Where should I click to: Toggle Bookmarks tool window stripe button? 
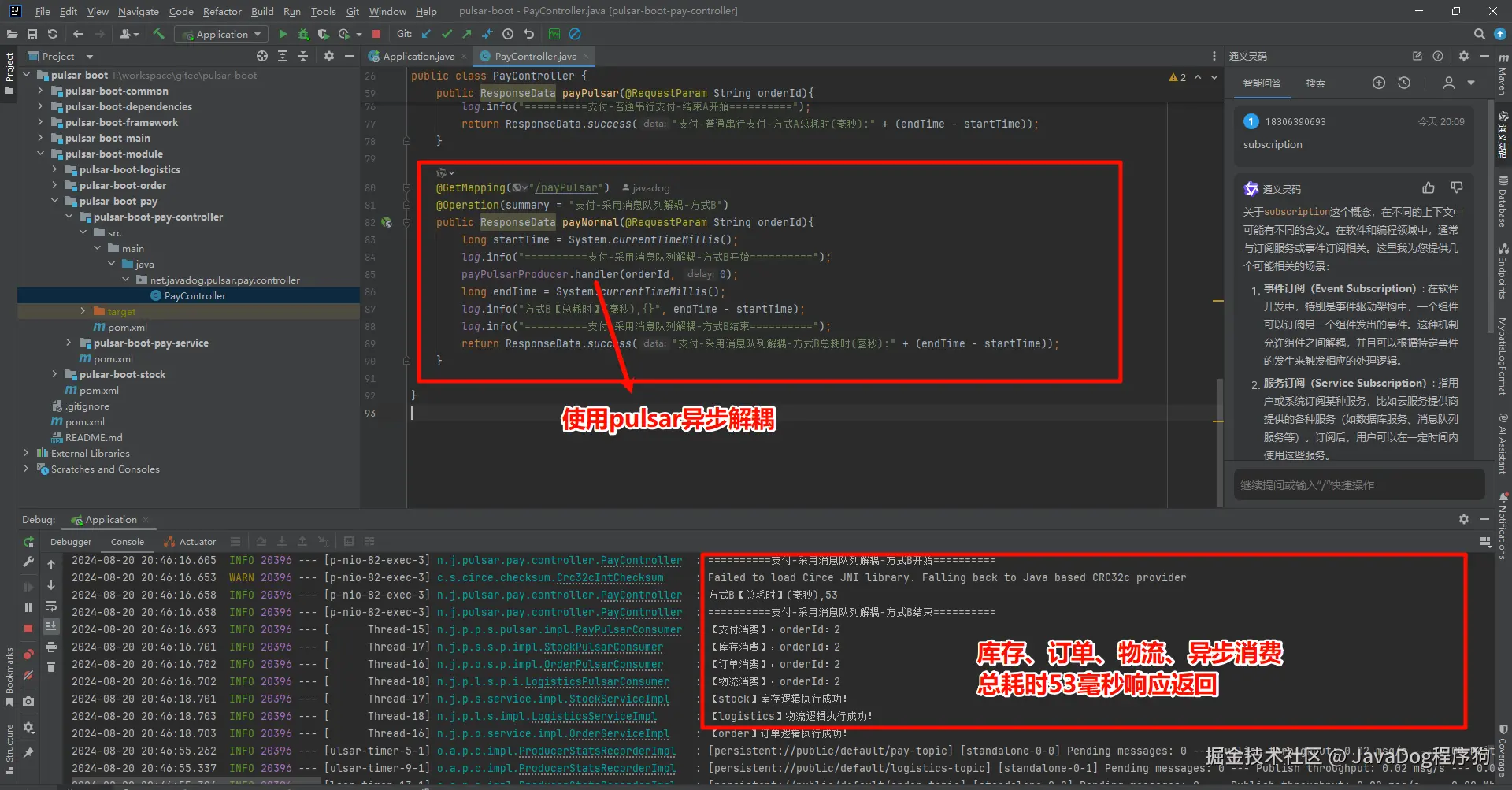pyautogui.click(x=9, y=677)
